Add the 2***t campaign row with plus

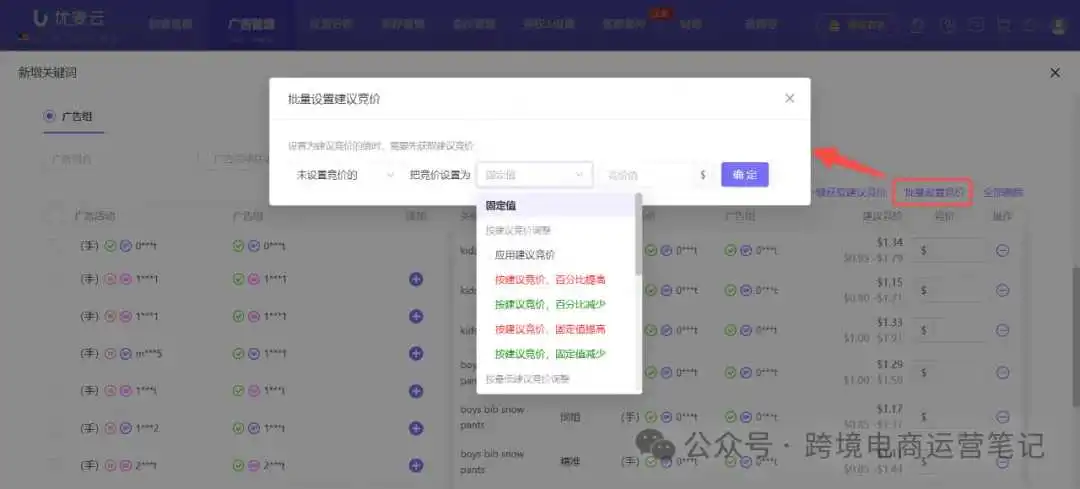pyautogui.click(x=415, y=465)
